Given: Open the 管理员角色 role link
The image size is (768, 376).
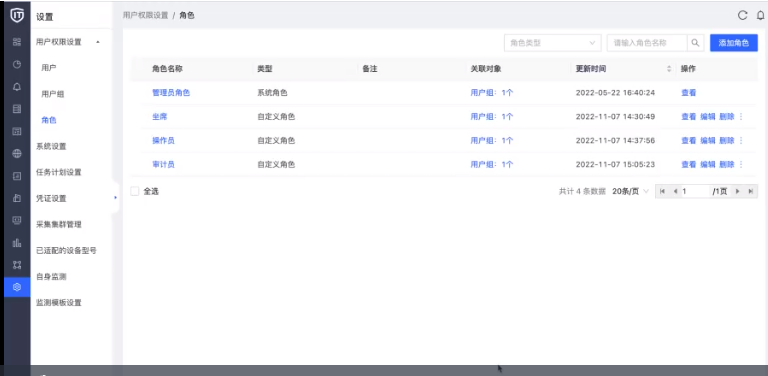Looking at the screenshot, I should point(171,93).
